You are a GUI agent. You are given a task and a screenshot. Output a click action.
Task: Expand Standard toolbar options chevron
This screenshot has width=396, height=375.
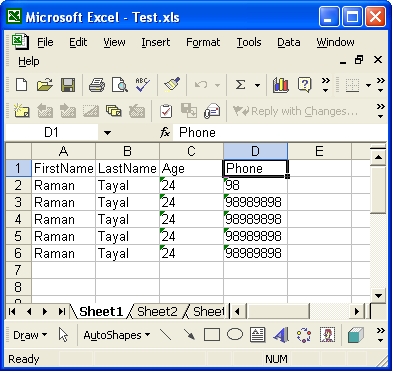(x=326, y=85)
